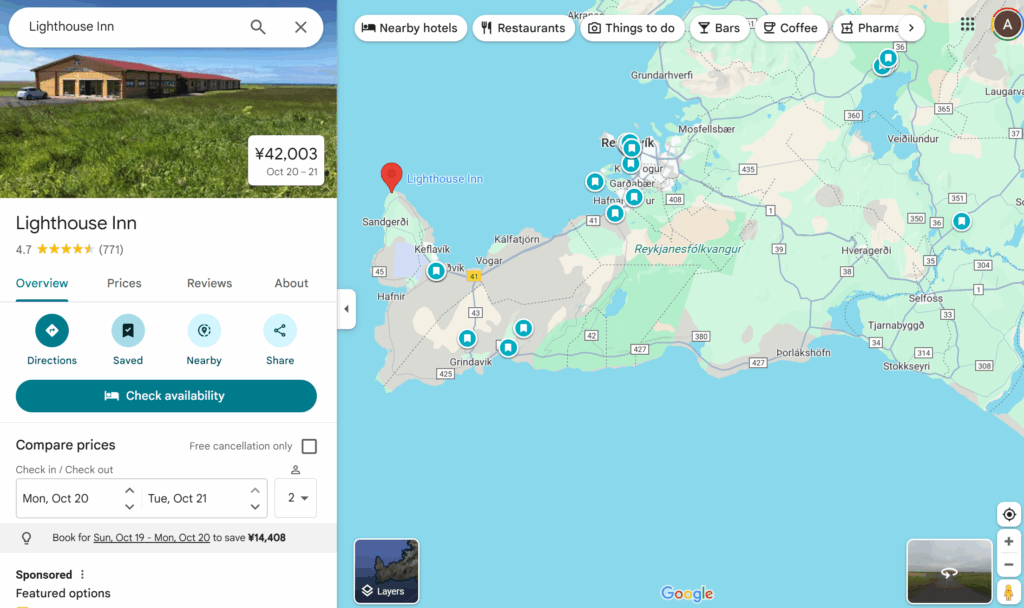The height and width of the screenshot is (608, 1024).
Task: Collapse the side panel
Action: (347, 309)
